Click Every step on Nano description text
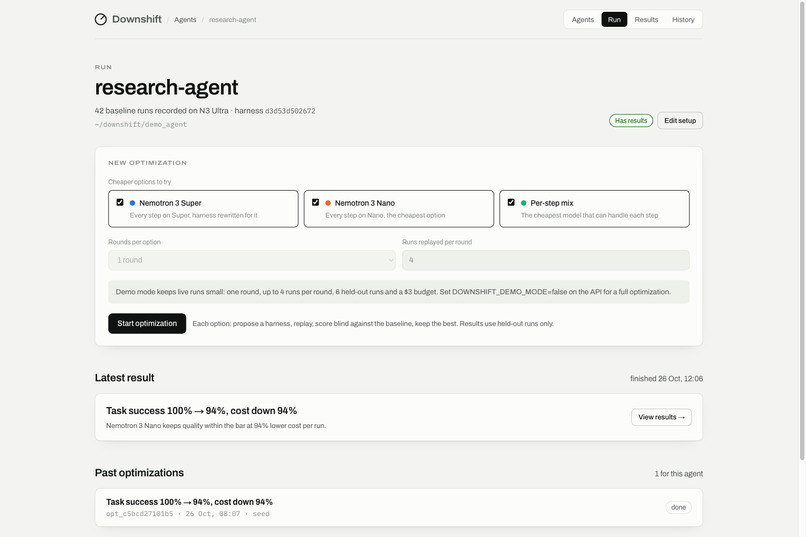 coord(385,215)
